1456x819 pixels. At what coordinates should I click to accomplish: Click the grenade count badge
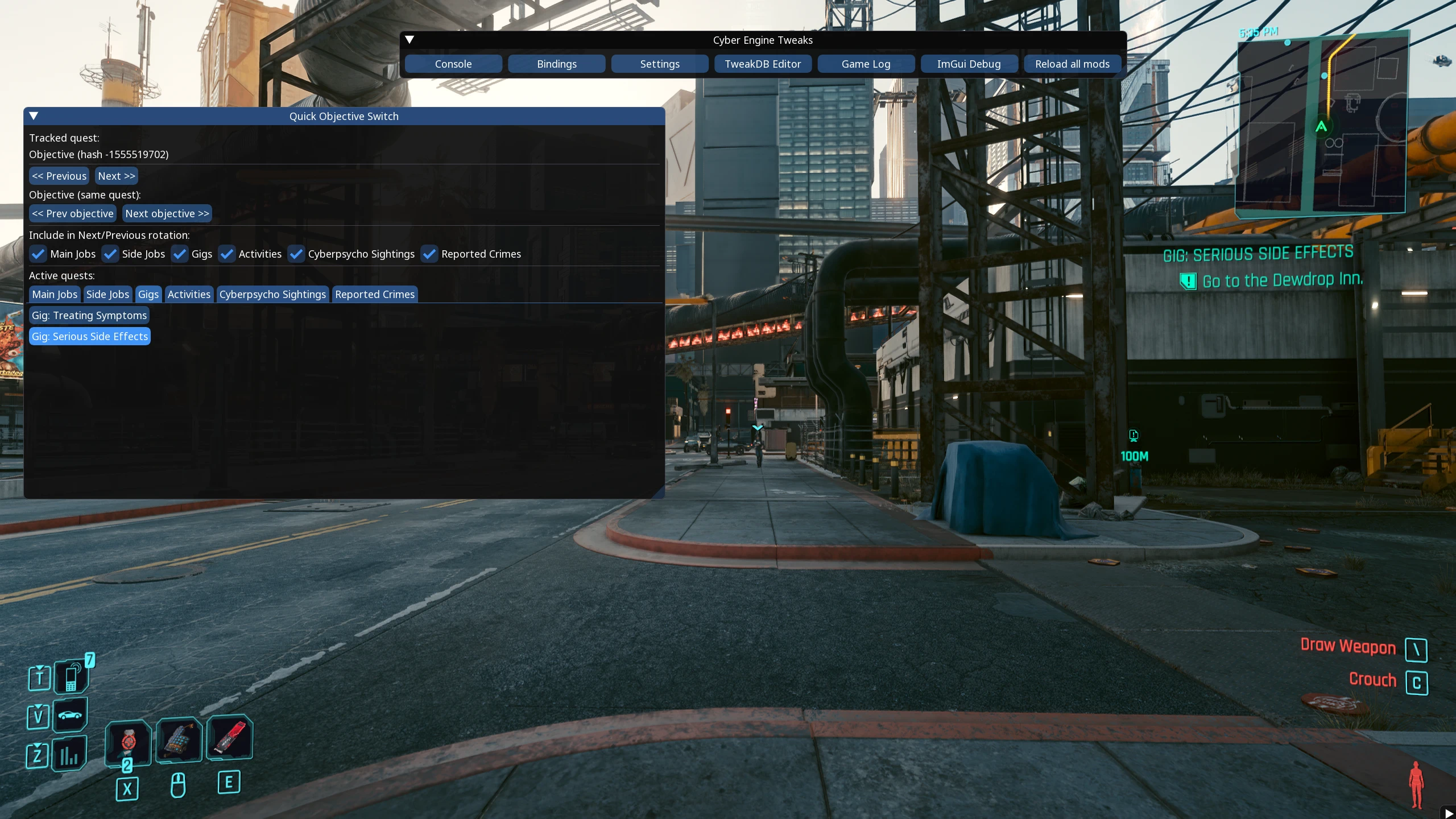coord(127,765)
